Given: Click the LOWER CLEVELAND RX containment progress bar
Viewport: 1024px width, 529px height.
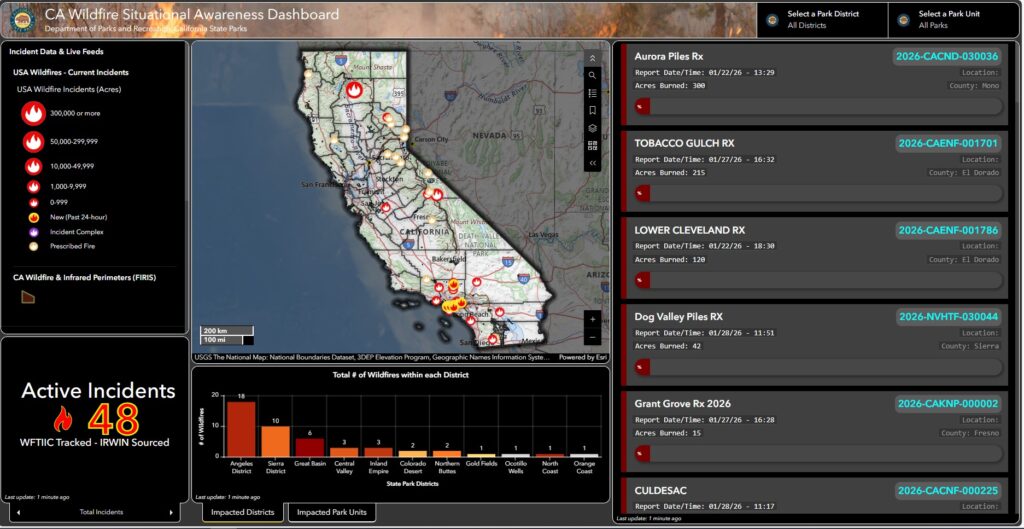Looking at the screenshot, I should (x=818, y=280).
